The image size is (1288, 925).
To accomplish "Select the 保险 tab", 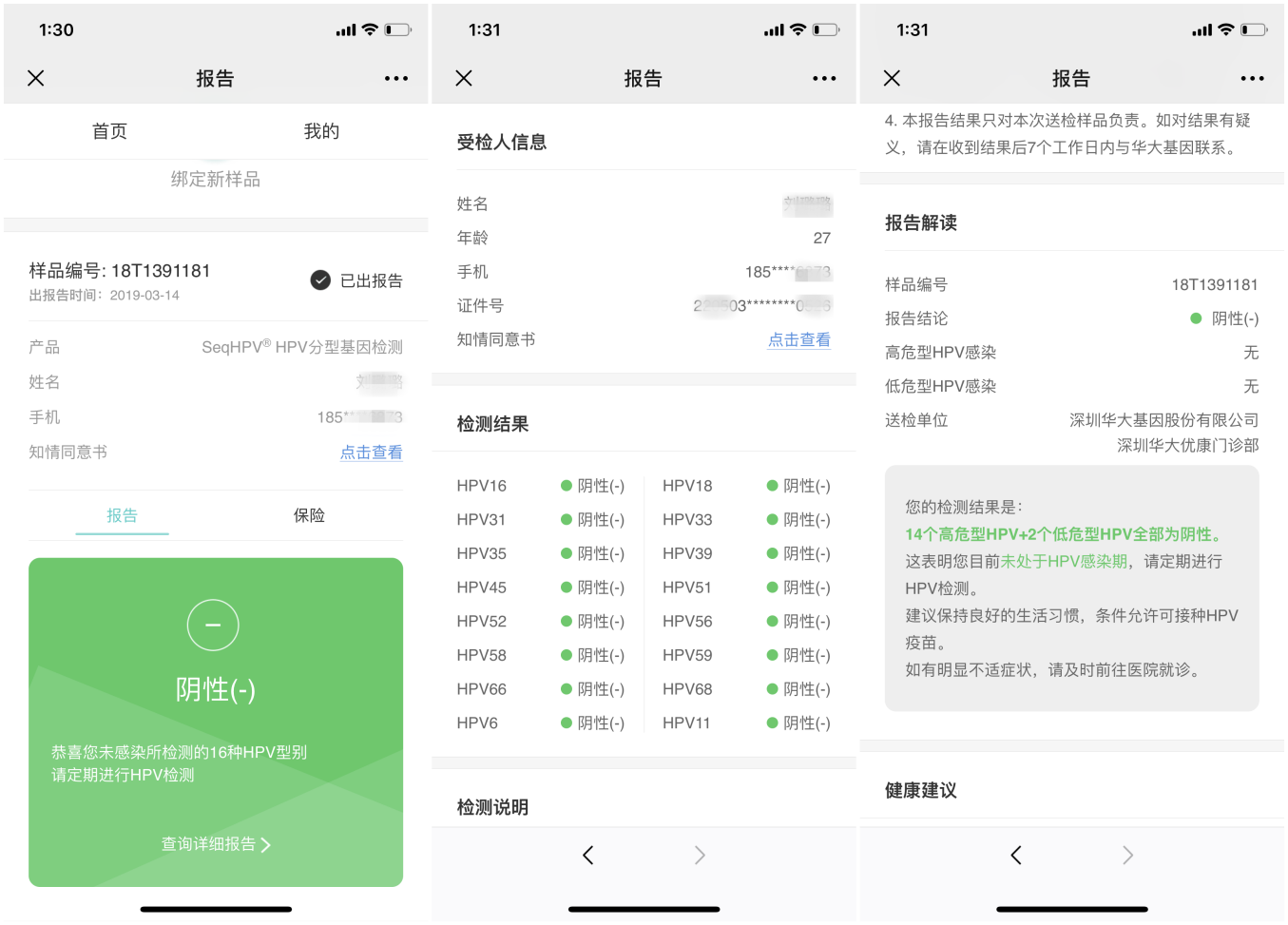I will pos(309,515).
